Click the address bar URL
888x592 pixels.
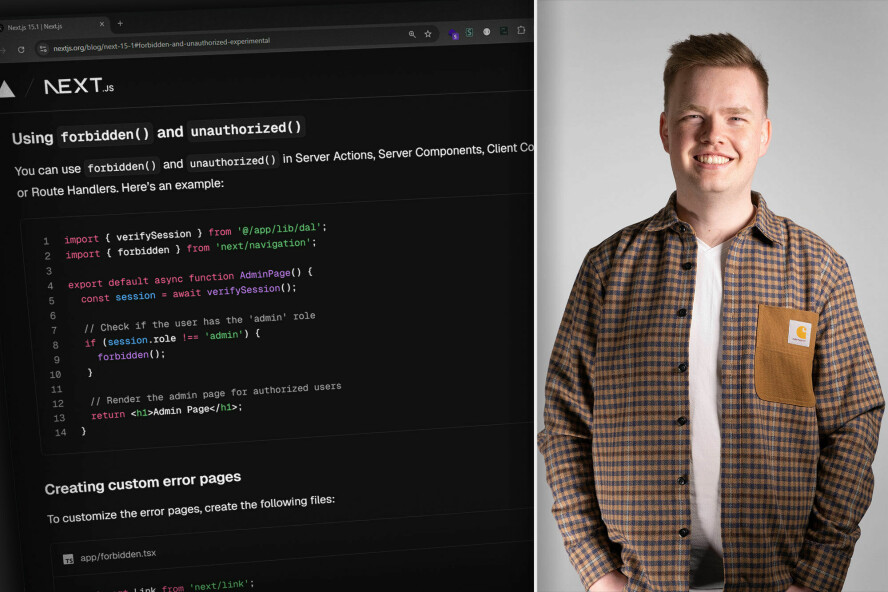coord(161,44)
